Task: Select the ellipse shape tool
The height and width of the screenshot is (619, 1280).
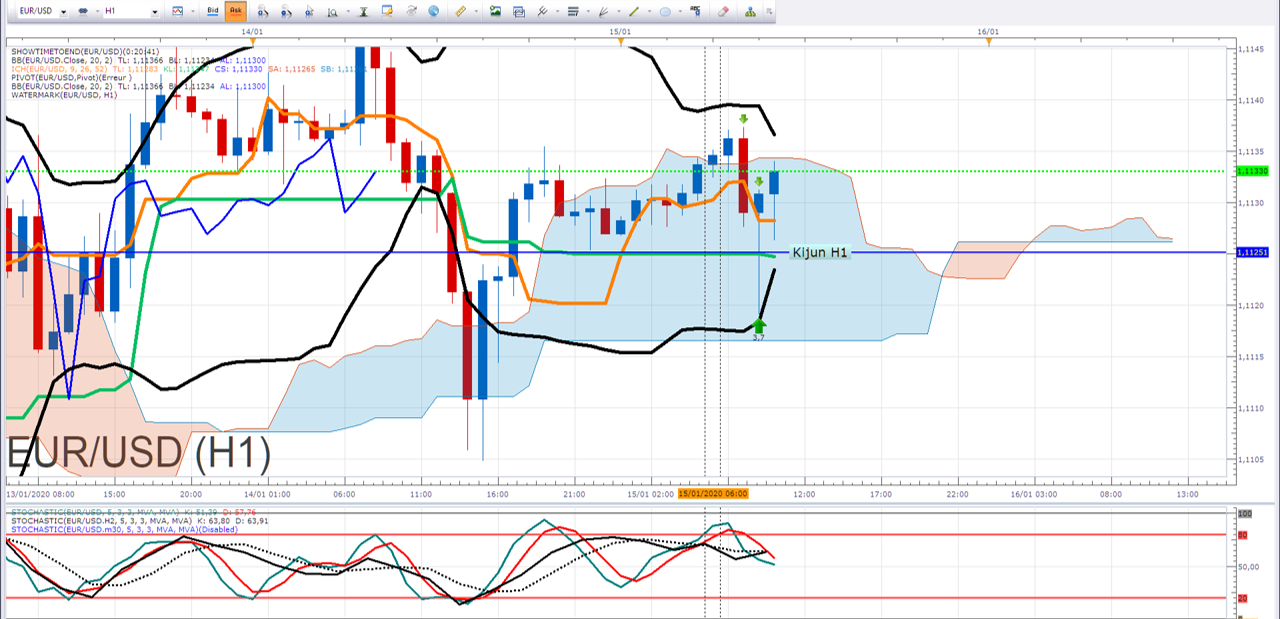Action: point(665,11)
